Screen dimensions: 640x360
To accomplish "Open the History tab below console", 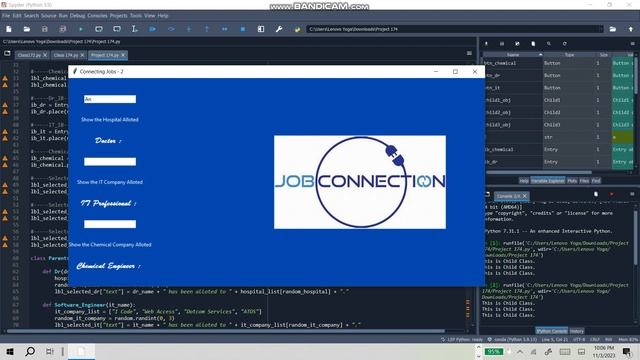I will [576, 331].
